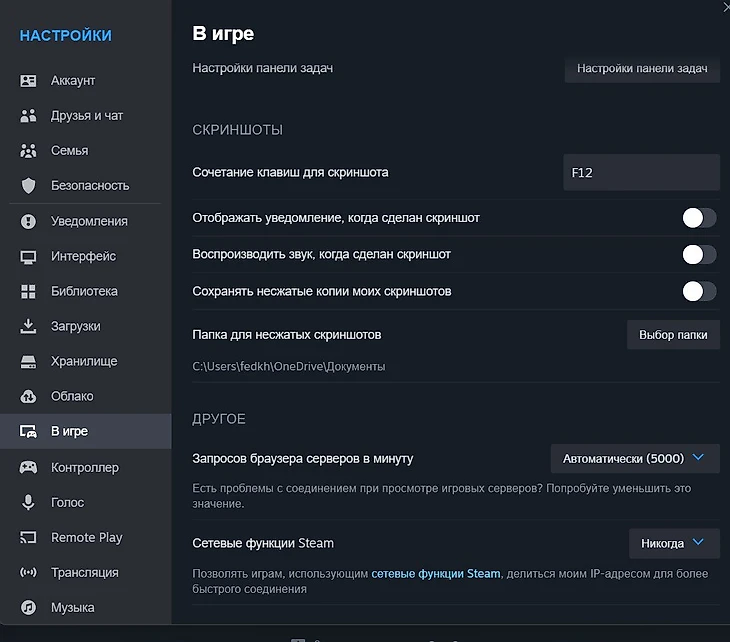The image size is (730, 642).
Task: Click the Downloads arrow icon
Action: click(29, 326)
